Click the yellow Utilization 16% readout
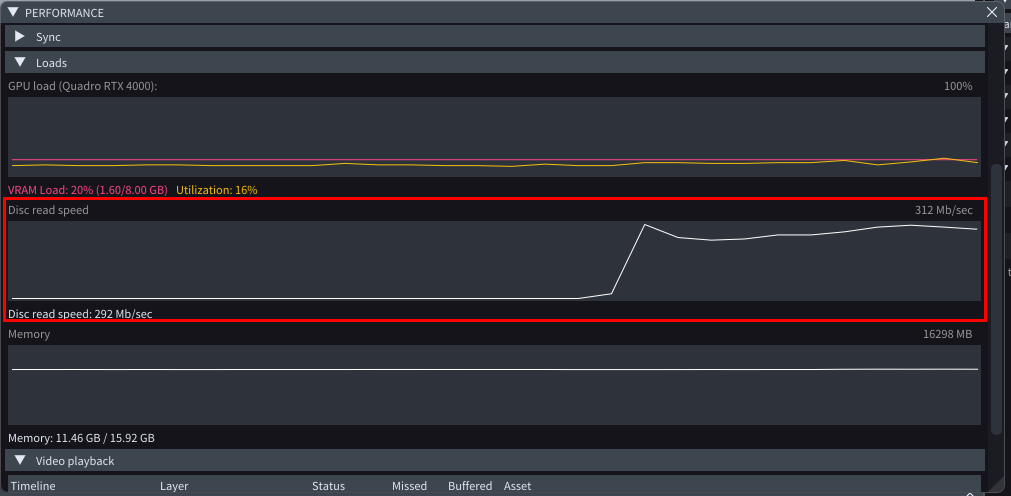 pyautogui.click(x=216, y=190)
